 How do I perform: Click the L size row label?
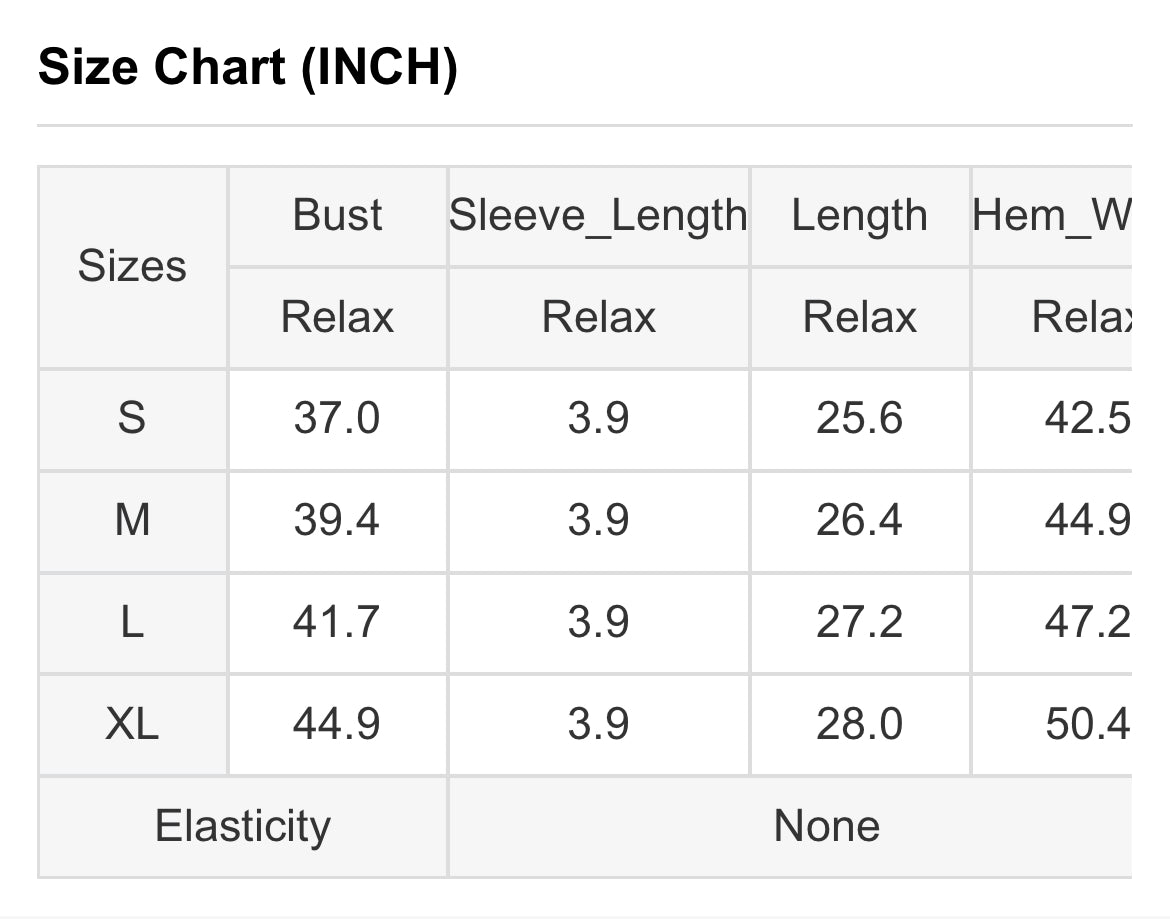(x=132, y=623)
